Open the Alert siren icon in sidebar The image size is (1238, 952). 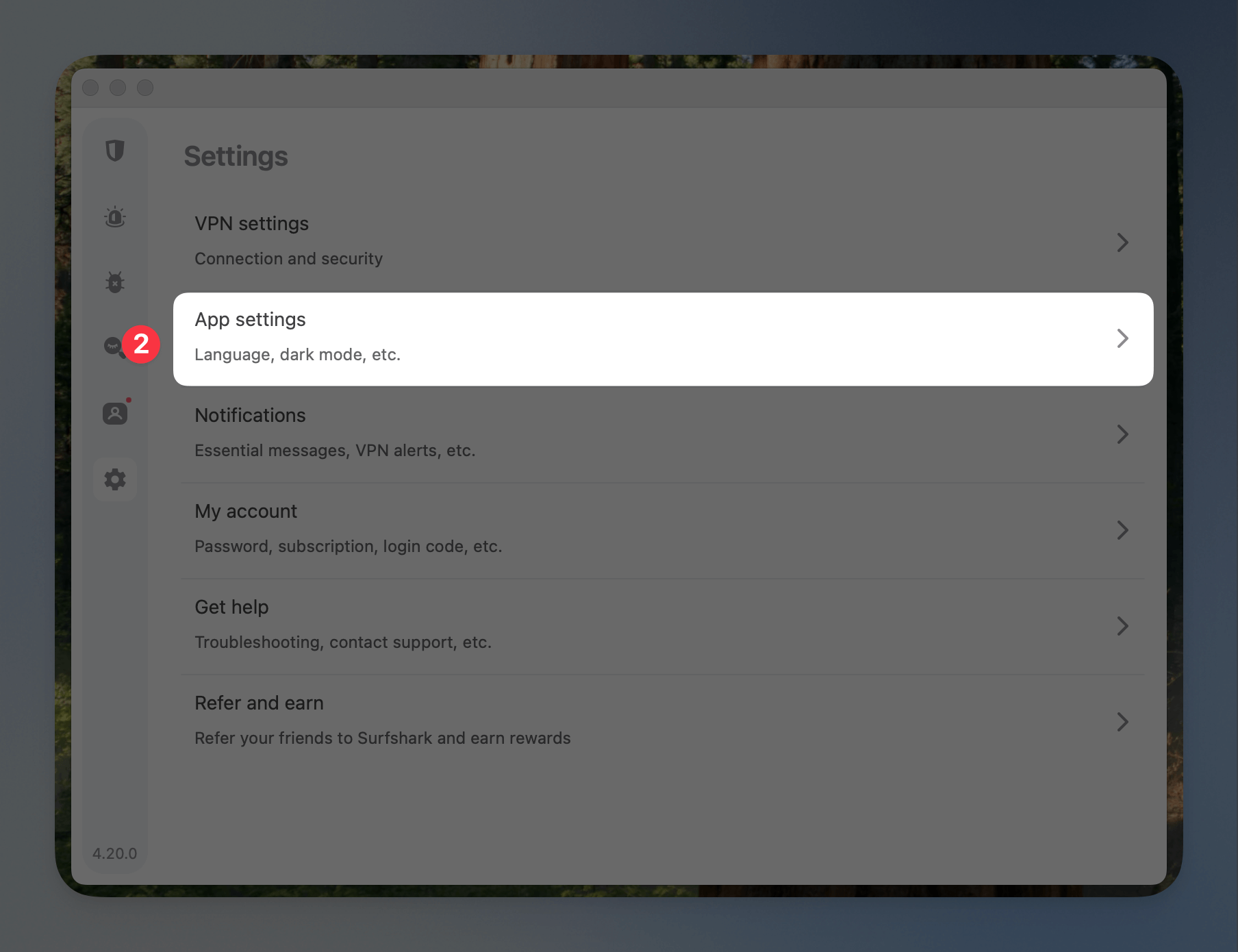pos(115,216)
